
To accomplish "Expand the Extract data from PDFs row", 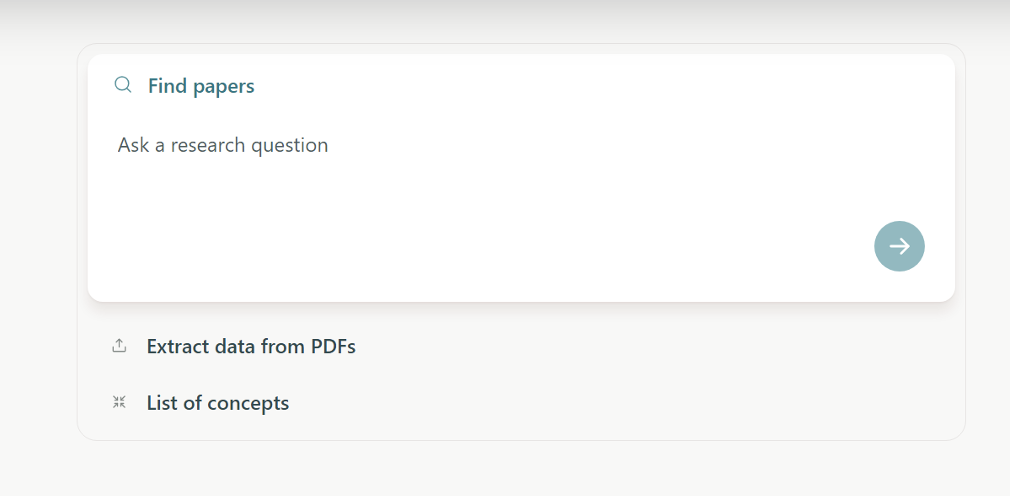I will pos(251,347).
